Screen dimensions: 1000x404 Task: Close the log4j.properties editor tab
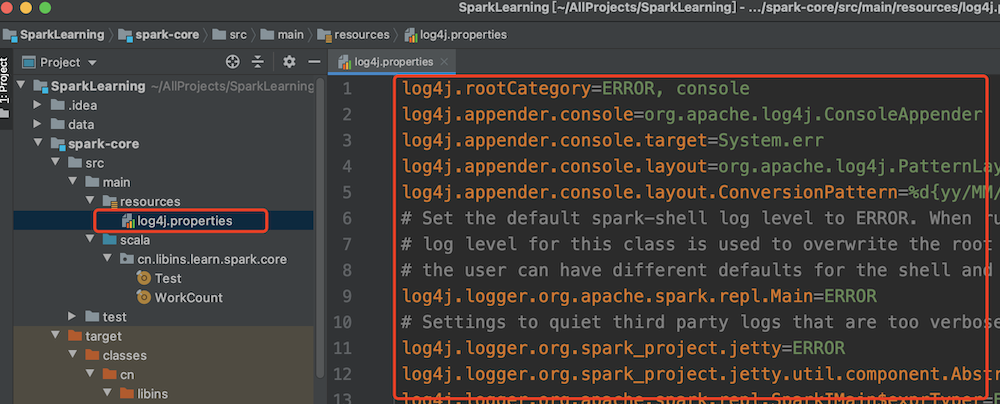(446, 62)
